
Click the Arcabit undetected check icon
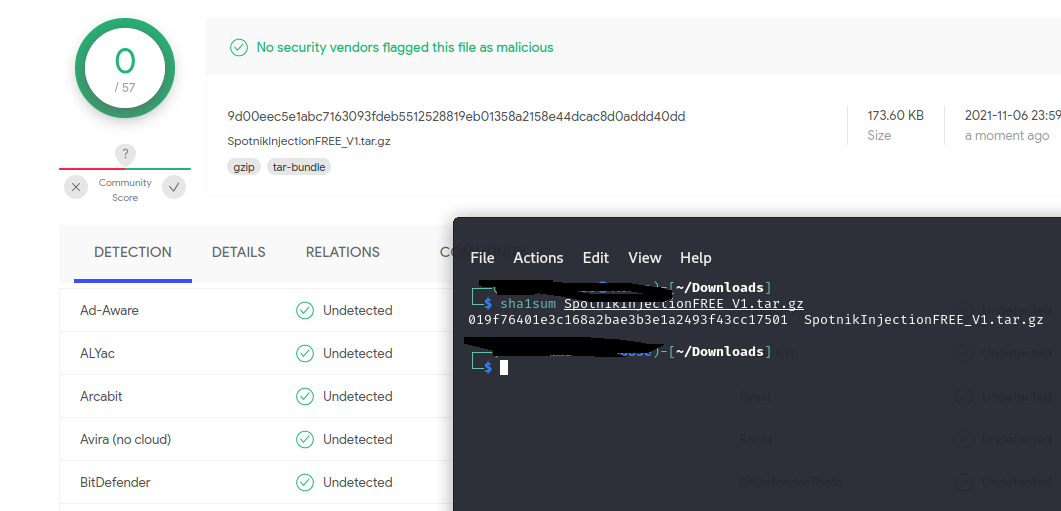(304, 397)
